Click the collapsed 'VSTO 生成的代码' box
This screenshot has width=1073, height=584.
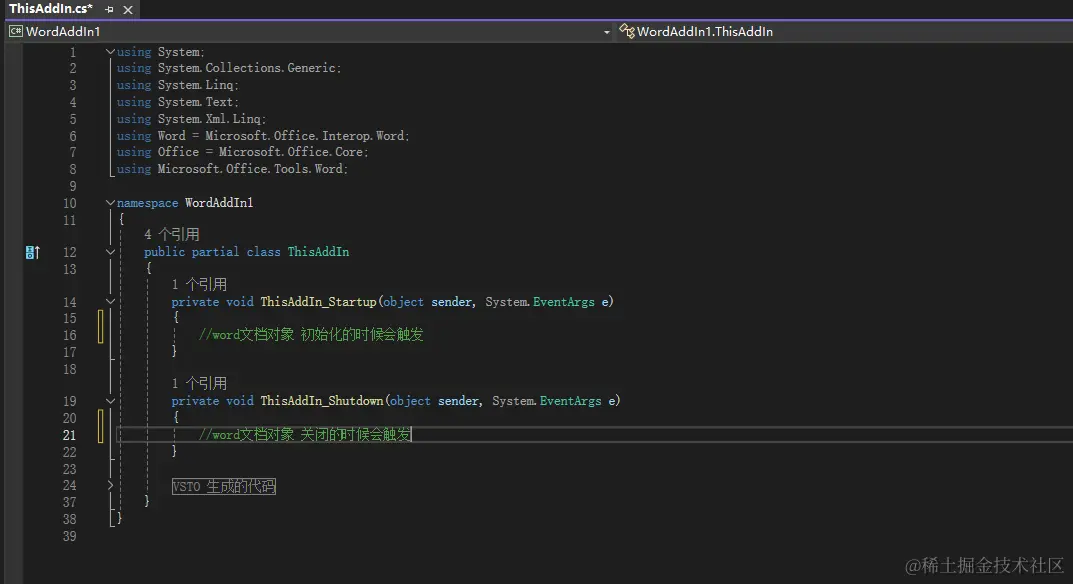point(224,486)
